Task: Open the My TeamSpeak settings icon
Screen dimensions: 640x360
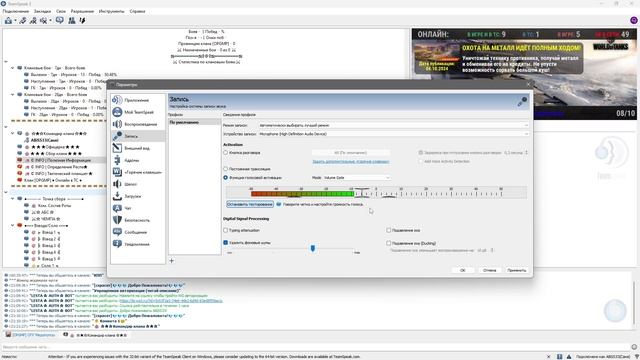Action: pos(117,112)
